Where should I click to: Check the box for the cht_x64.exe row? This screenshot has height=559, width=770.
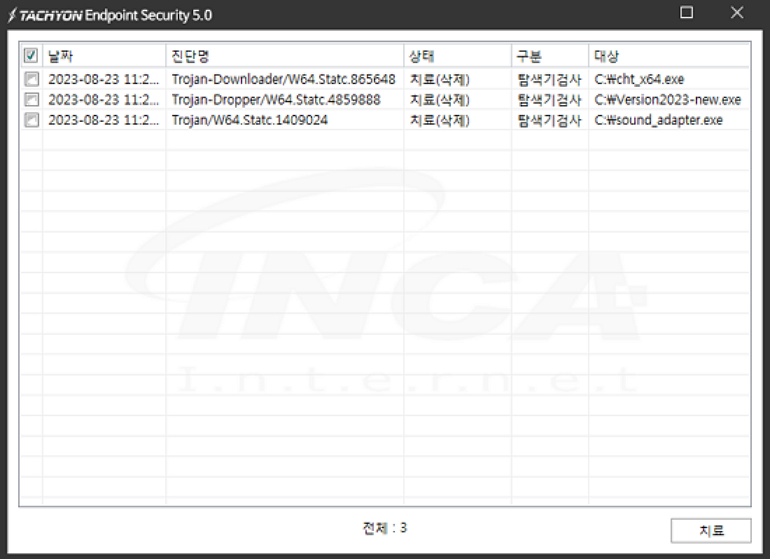[x=31, y=79]
